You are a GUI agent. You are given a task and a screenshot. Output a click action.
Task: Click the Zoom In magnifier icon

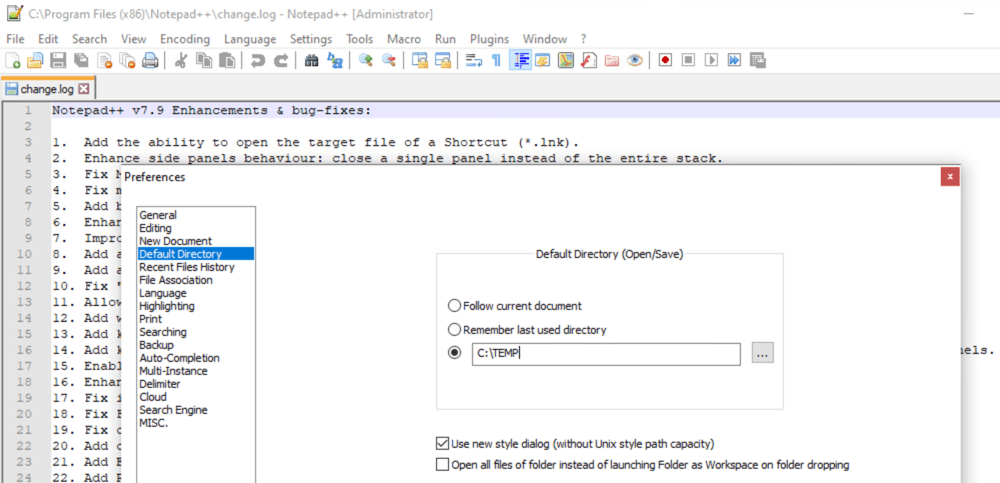pos(365,61)
